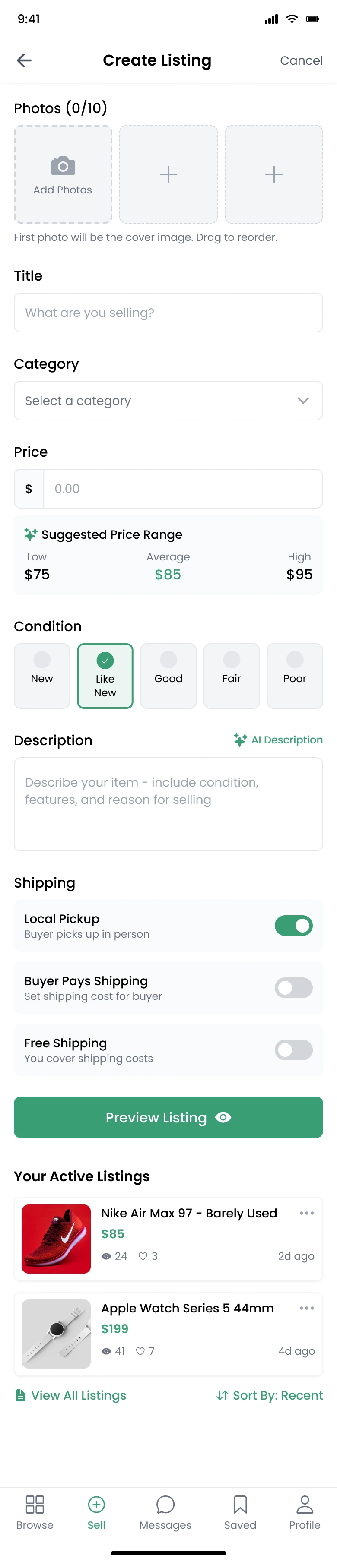Disable the Local Pickup toggle
337x1568 pixels.
(x=293, y=925)
